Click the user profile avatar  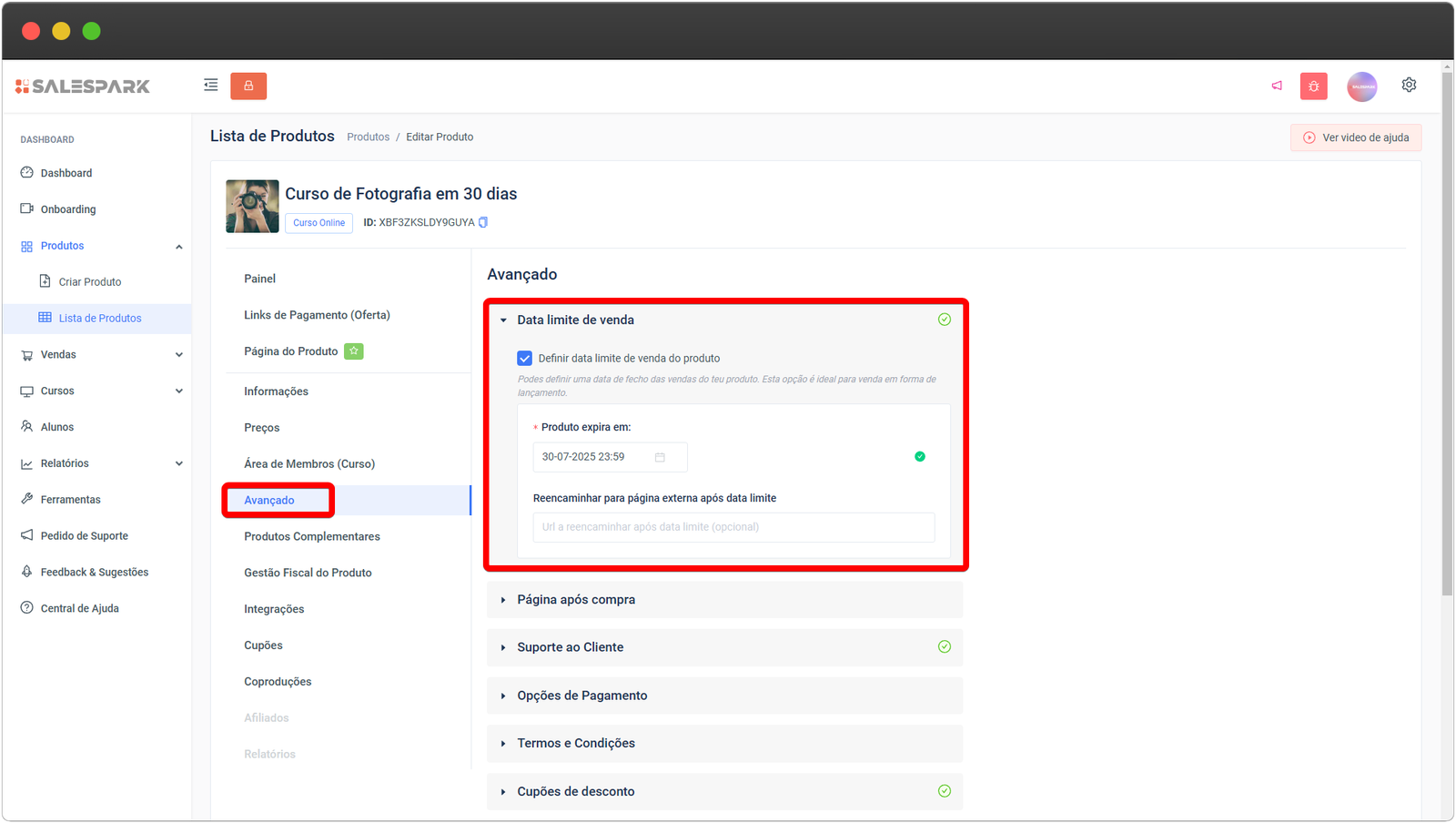pos(1361,86)
